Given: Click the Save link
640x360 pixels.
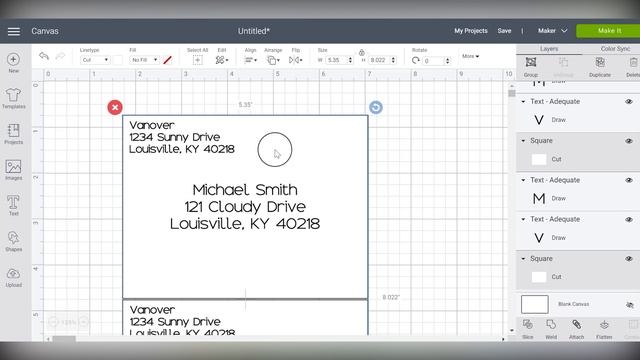Looking at the screenshot, I should (504, 31).
